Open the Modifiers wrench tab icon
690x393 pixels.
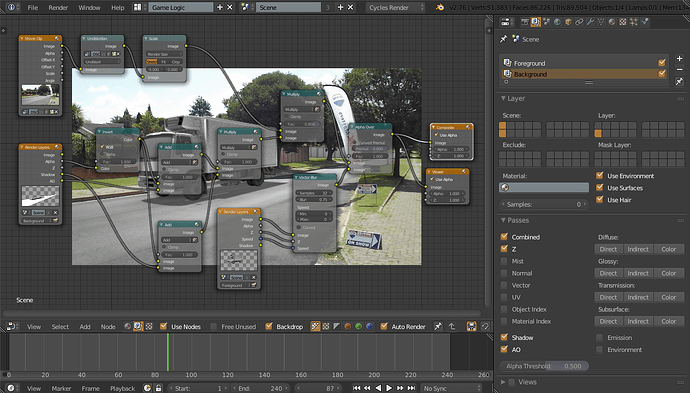590,22
